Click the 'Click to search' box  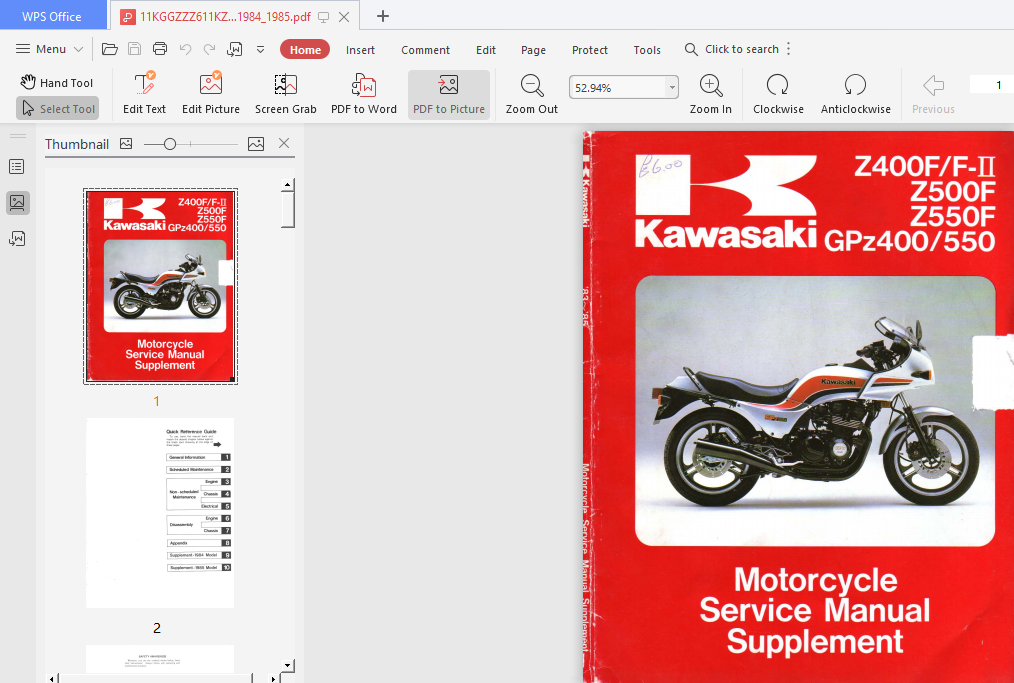coord(731,49)
